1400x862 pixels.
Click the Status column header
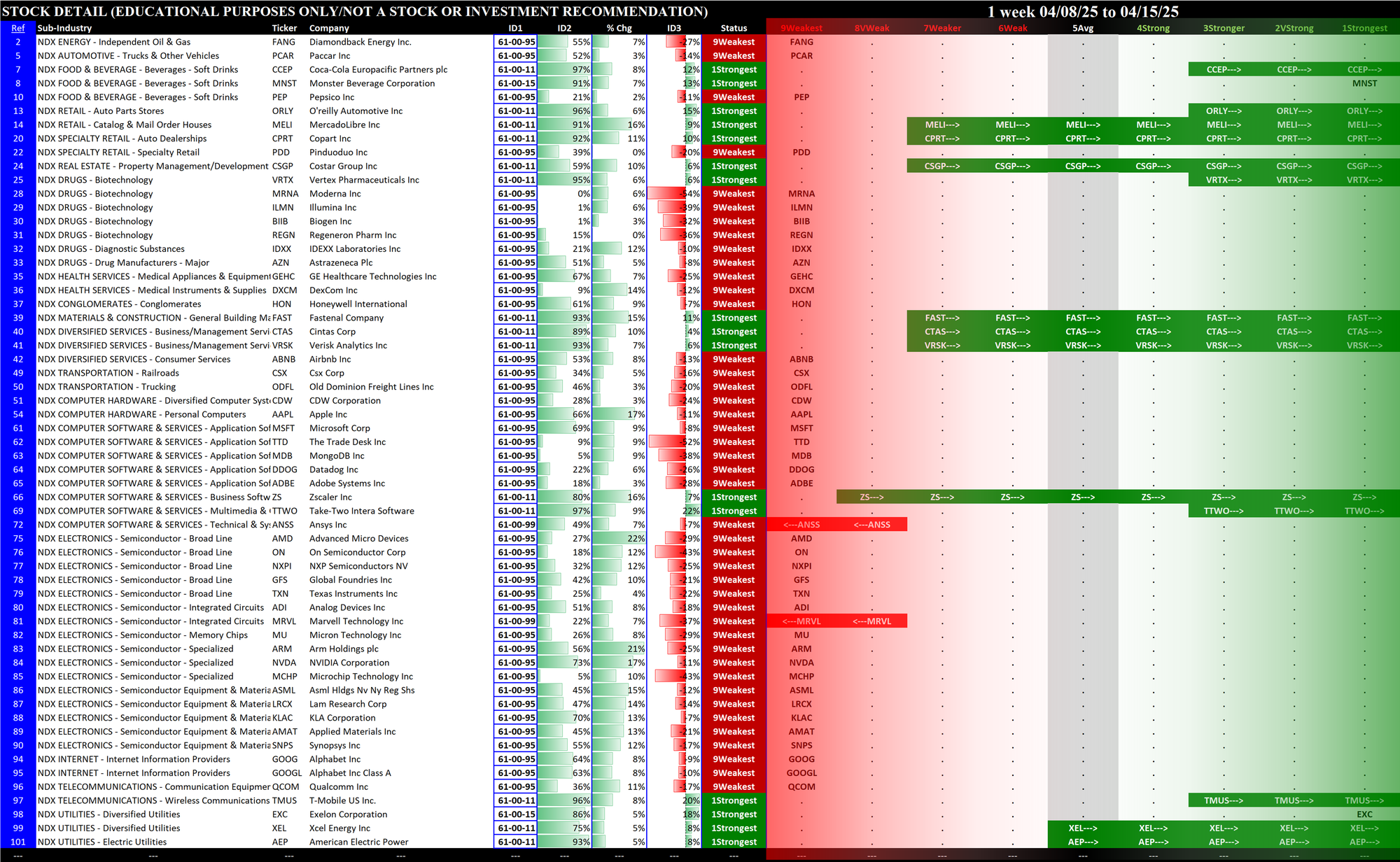[734, 28]
